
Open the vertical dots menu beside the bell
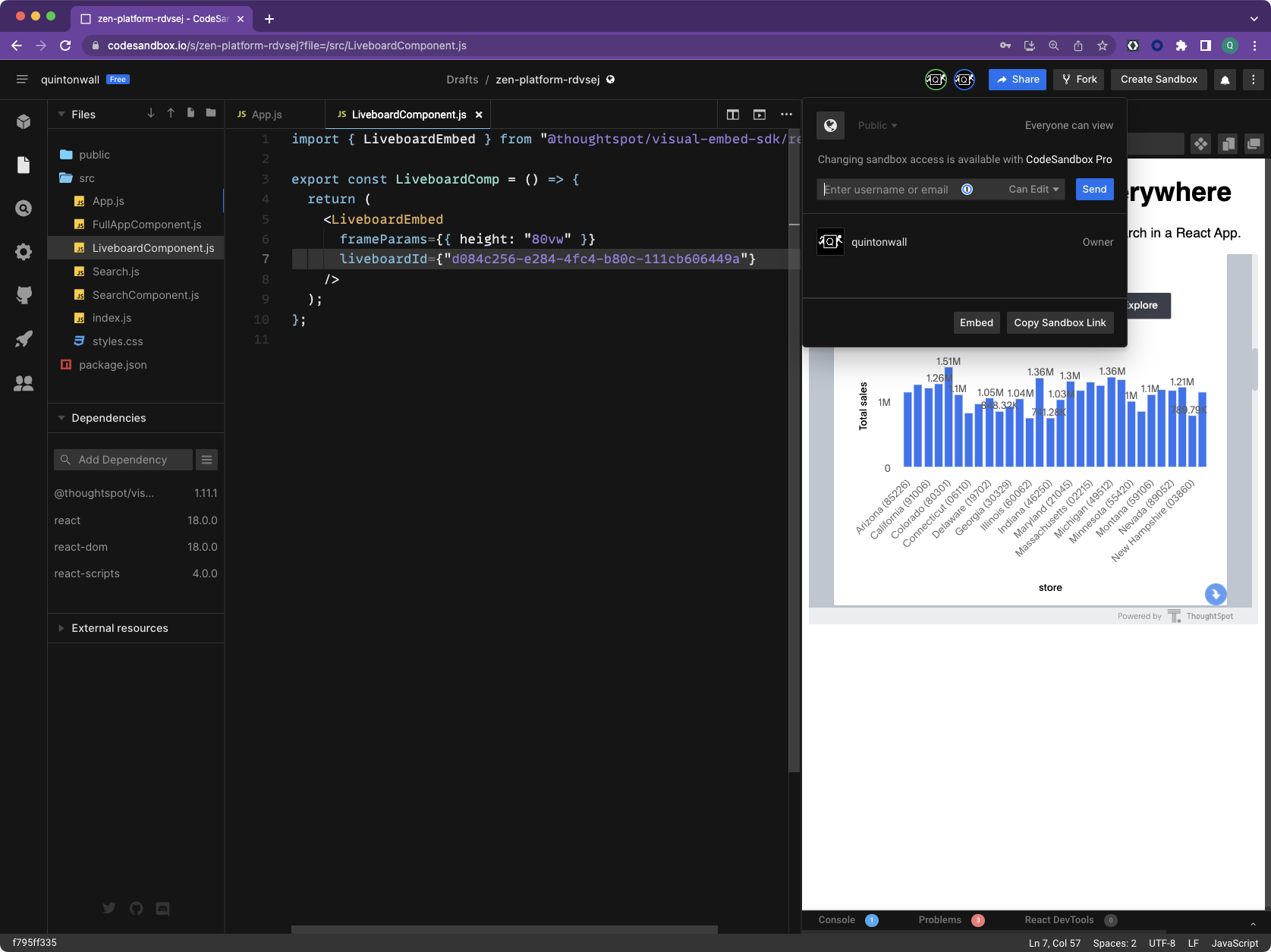click(x=1253, y=80)
